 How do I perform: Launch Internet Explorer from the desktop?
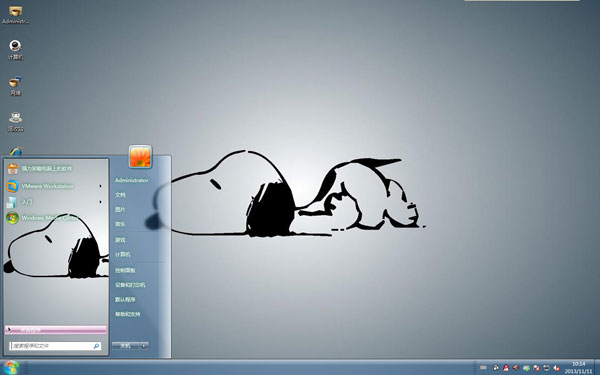coord(16,152)
